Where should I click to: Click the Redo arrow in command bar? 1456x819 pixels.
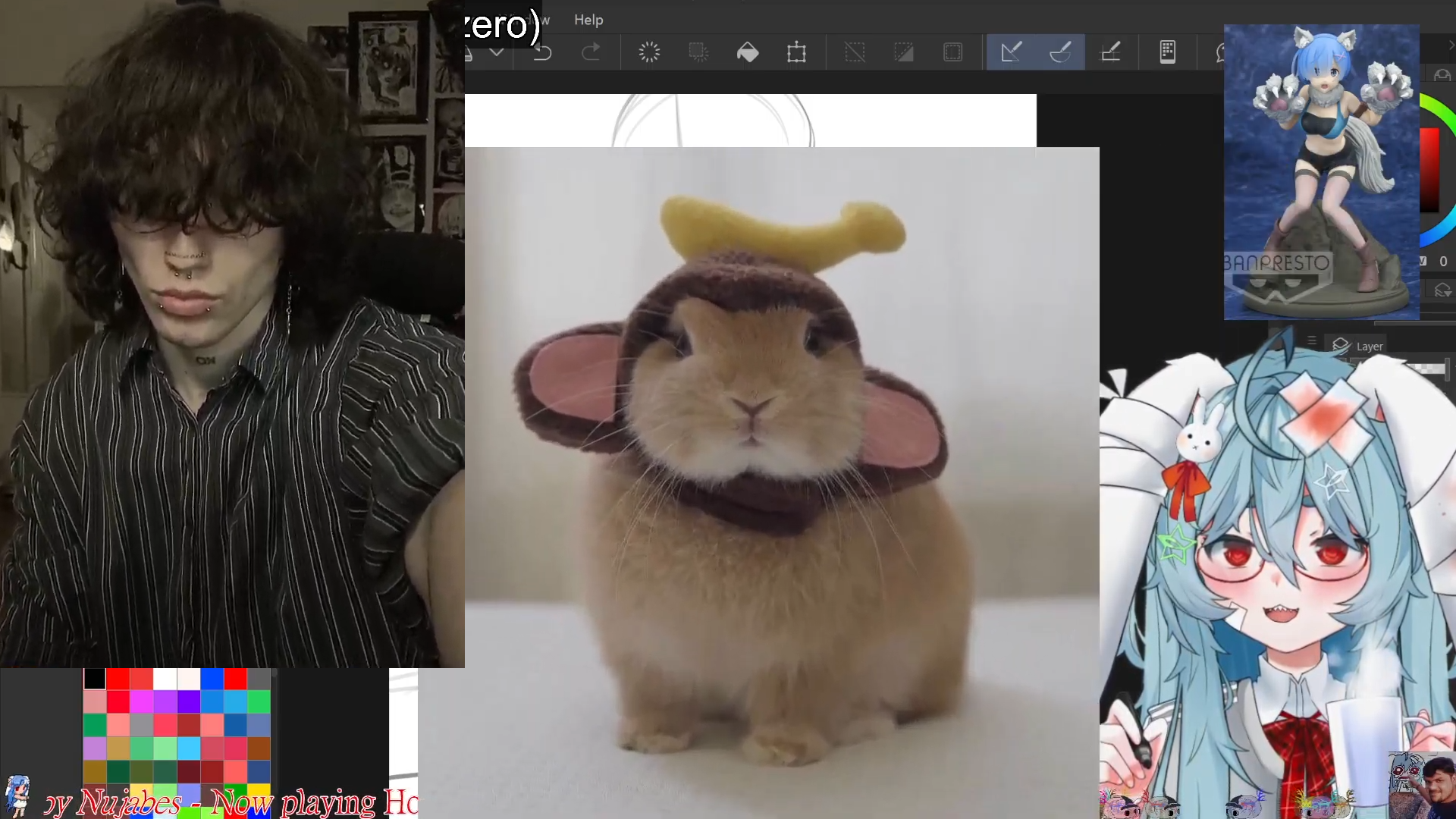(591, 52)
